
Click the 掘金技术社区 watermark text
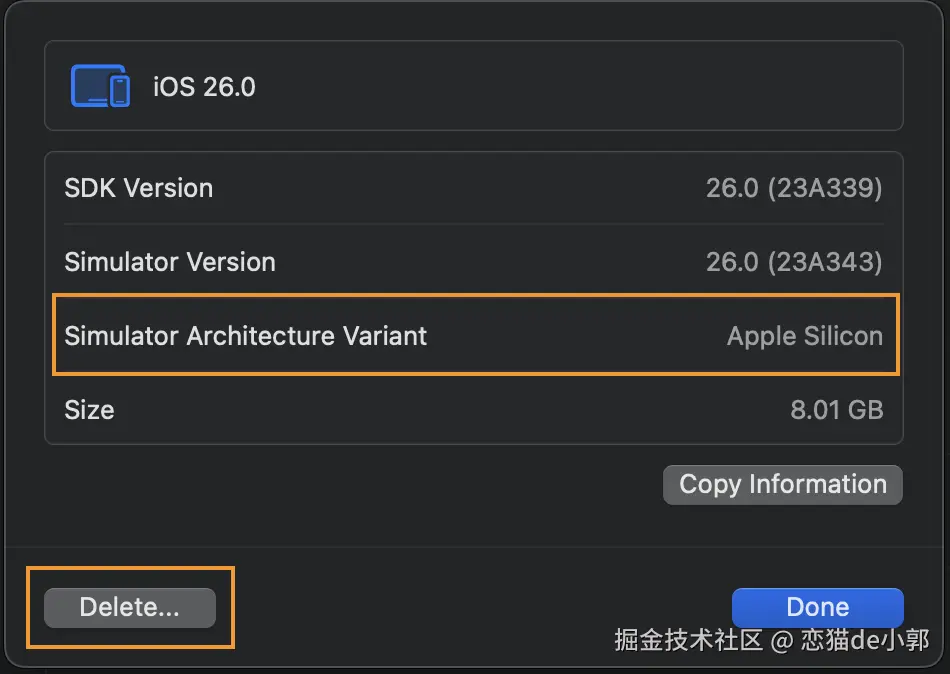point(688,640)
